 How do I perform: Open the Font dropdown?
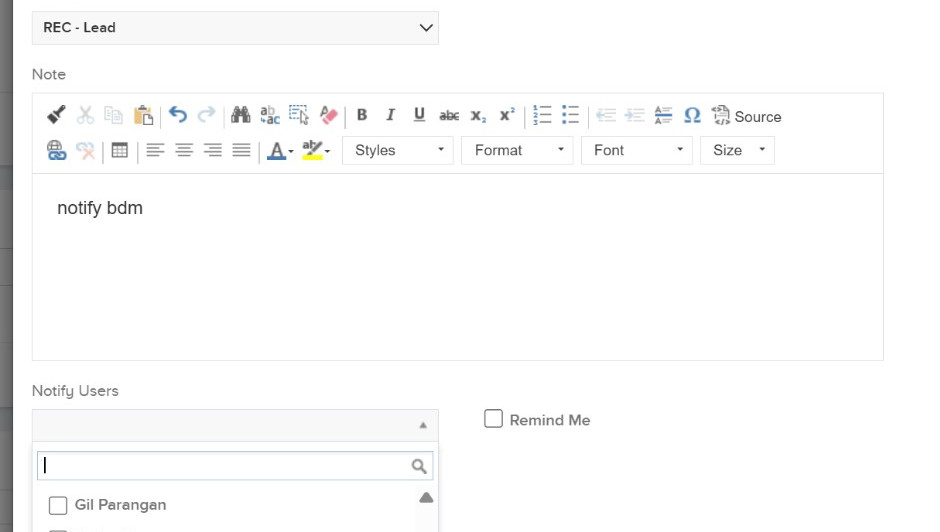637,150
